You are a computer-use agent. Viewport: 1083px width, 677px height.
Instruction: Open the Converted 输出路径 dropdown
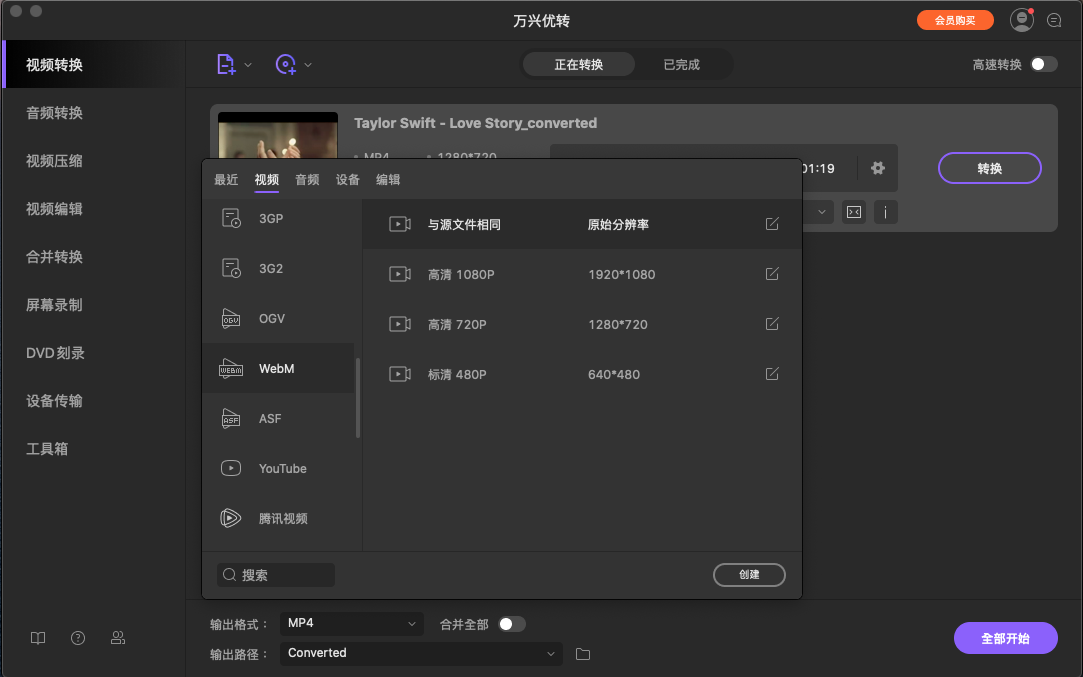click(420, 653)
